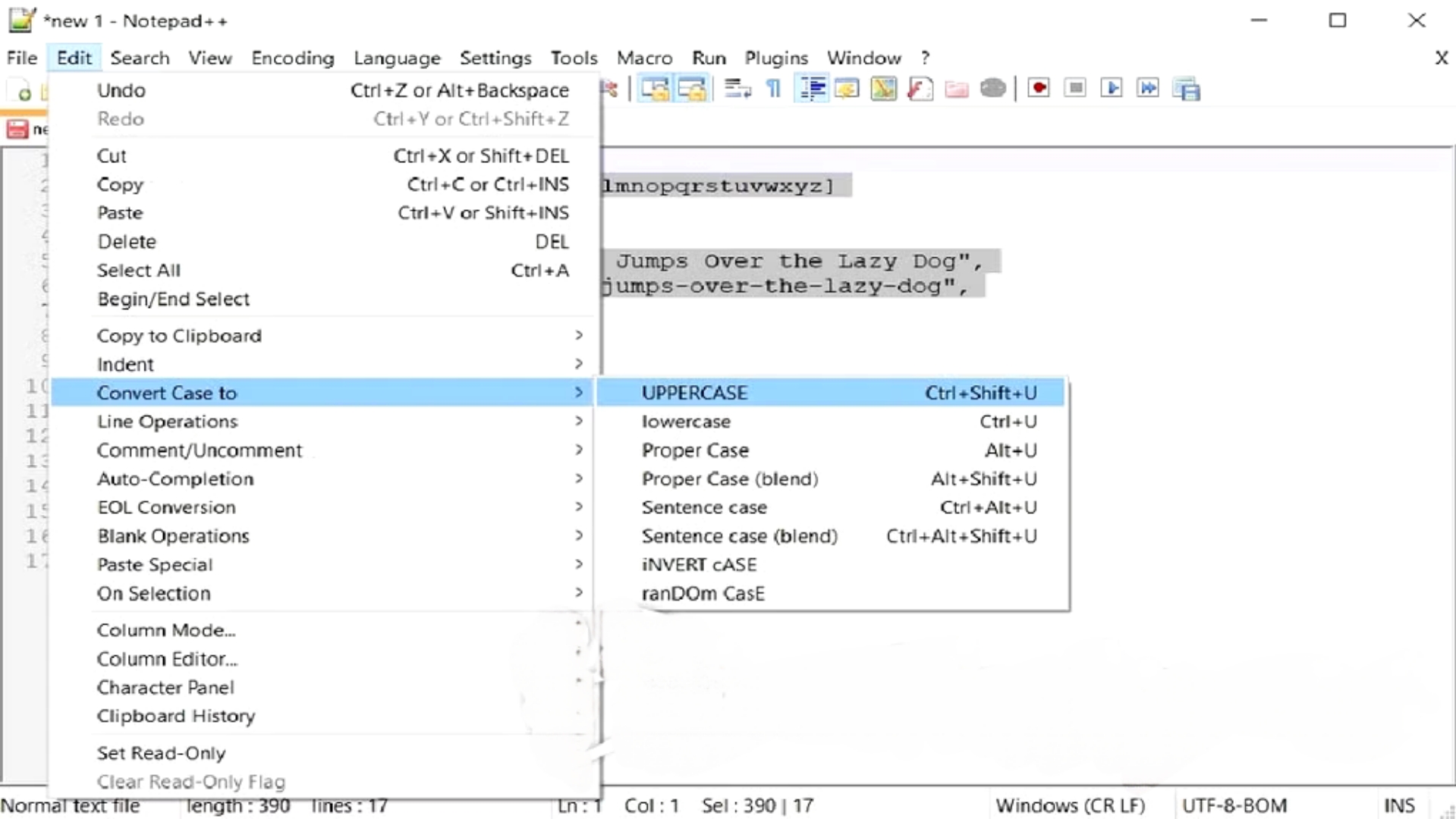This screenshot has height=819, width=1456.
Task: Click the UTF-8-BOM encoding status indicator
Action: (x=1236, y=805)
